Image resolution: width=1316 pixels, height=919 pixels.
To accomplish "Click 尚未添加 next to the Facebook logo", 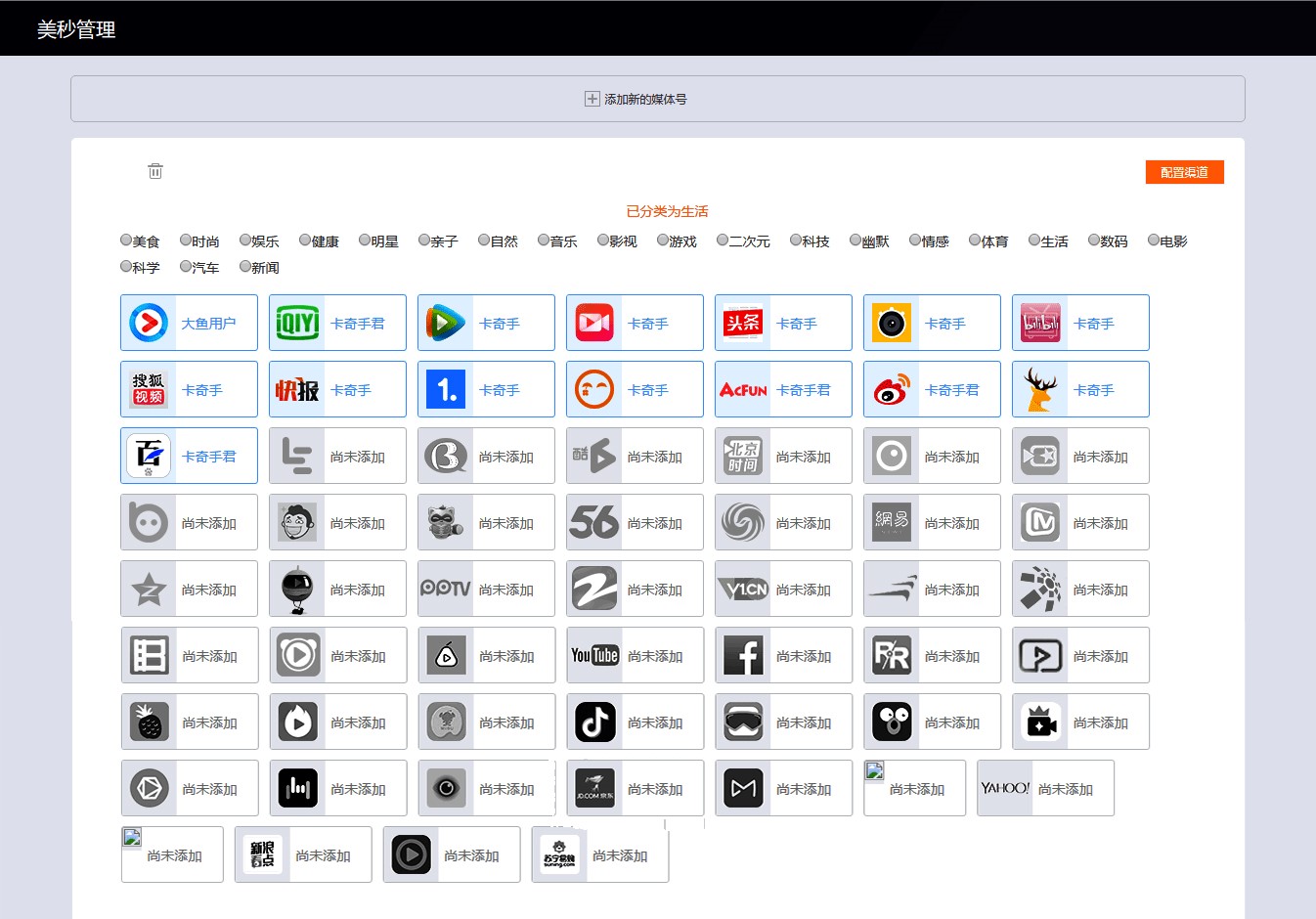I will pyautogui.click(x=803, y=656).
